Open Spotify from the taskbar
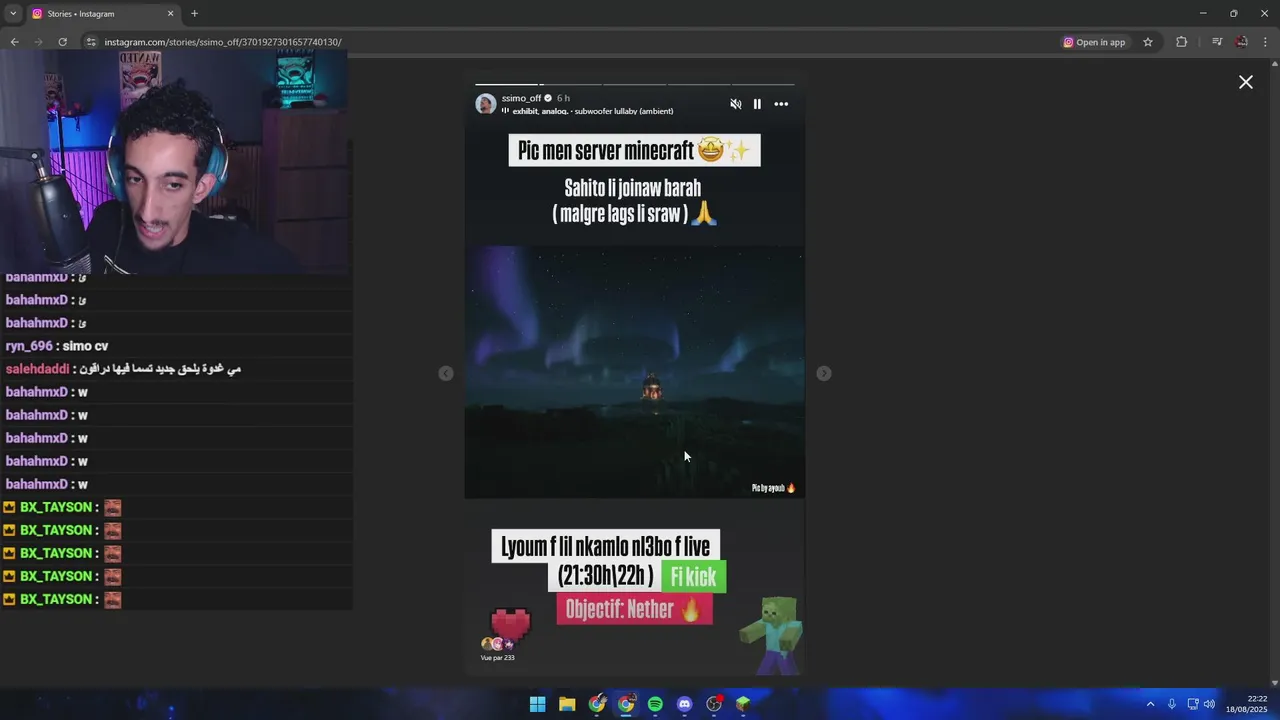Viewport: 1280px width, 720px height. 655,704
